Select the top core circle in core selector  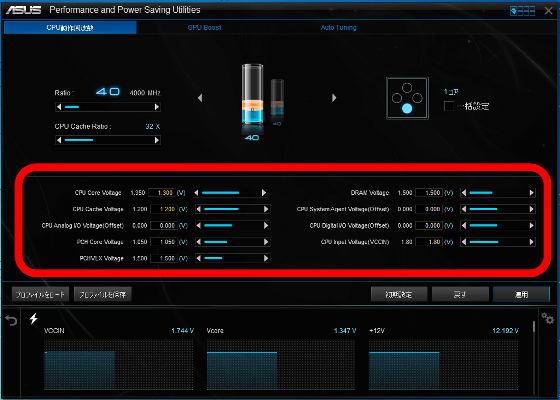[407, 88]
